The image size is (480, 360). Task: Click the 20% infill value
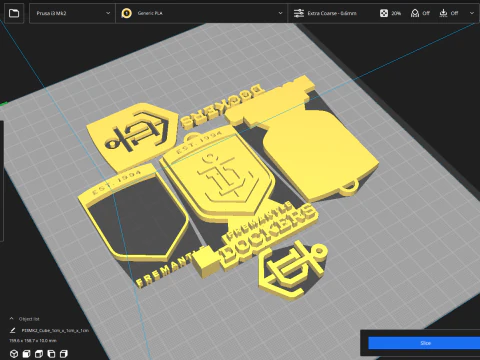396,13
